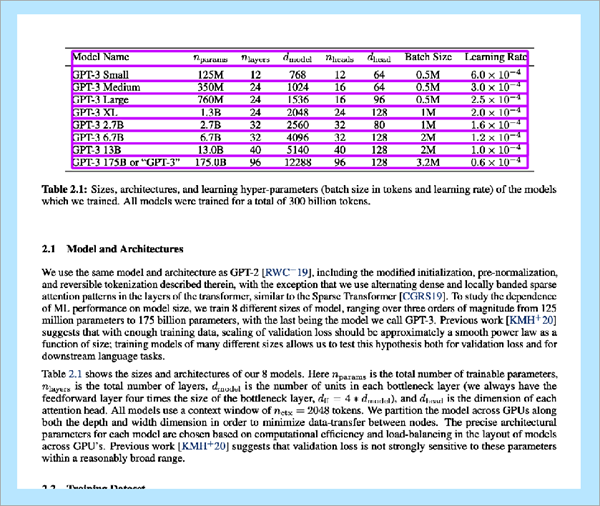Click the '1536' d_model value
Viewport: 600px width, 506px height.
click(298, 100)
